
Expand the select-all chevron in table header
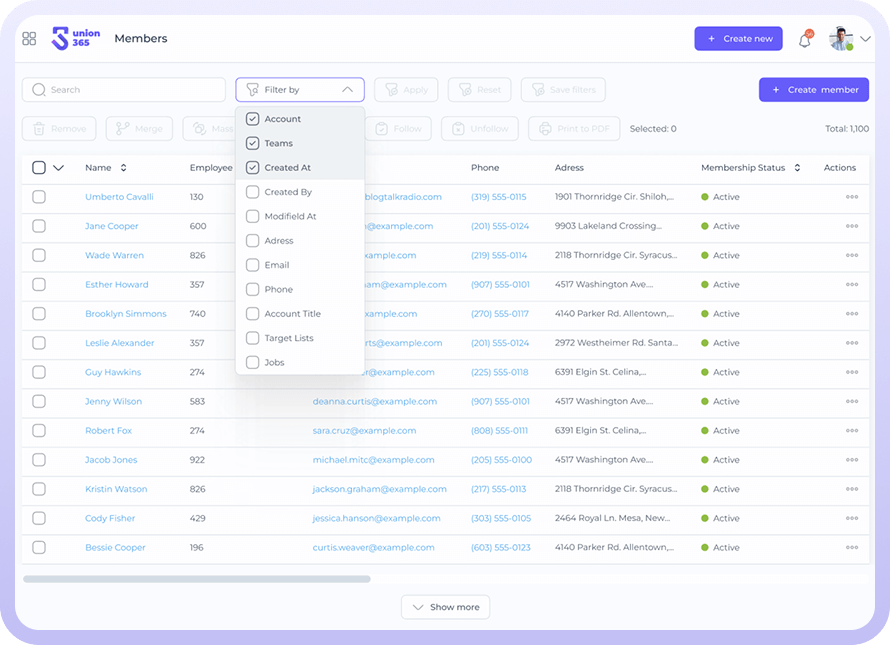click(x=58, y=168)
